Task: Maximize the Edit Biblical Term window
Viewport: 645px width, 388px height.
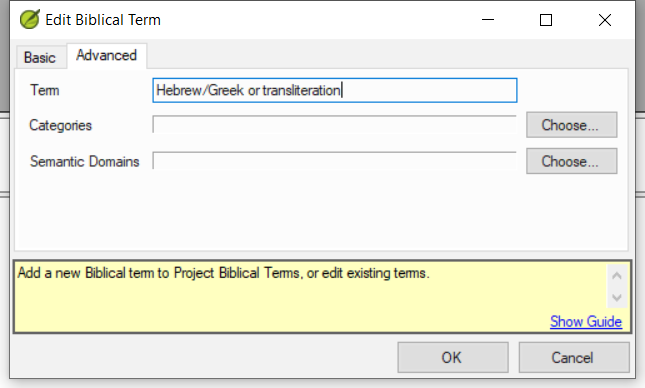Action: pos(545,20)
